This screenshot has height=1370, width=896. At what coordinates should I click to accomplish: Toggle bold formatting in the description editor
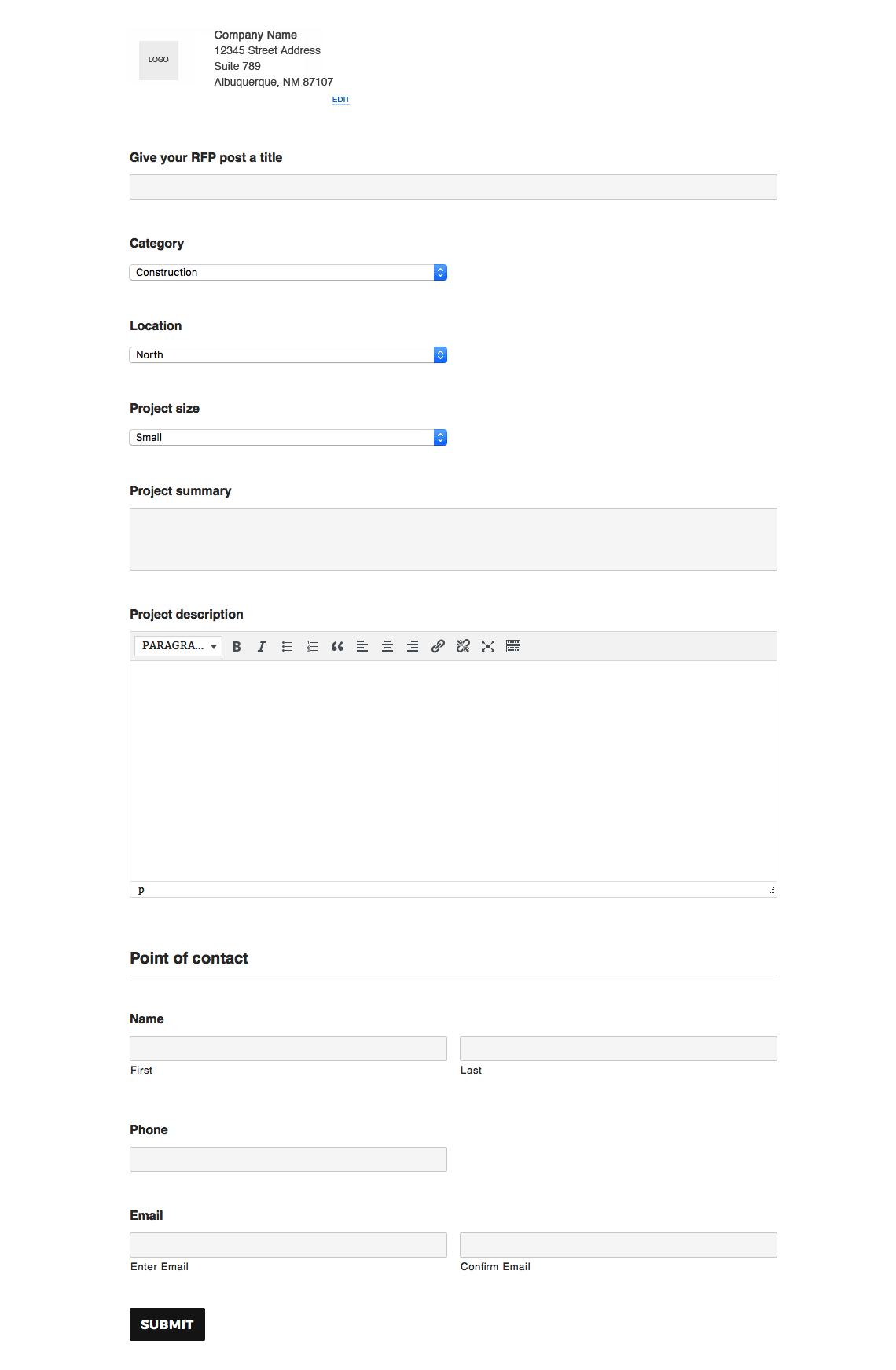(x=237, y=646)
